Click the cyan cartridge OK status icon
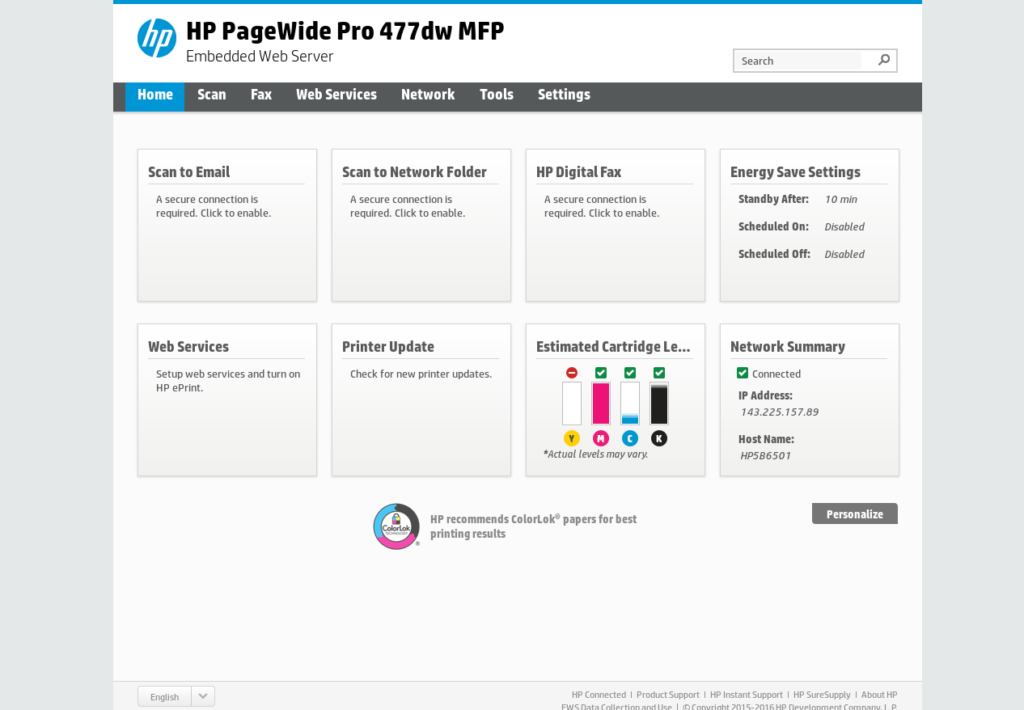Image resolution: width=1024 pixels, height=710 pixels. click(630, 372)
